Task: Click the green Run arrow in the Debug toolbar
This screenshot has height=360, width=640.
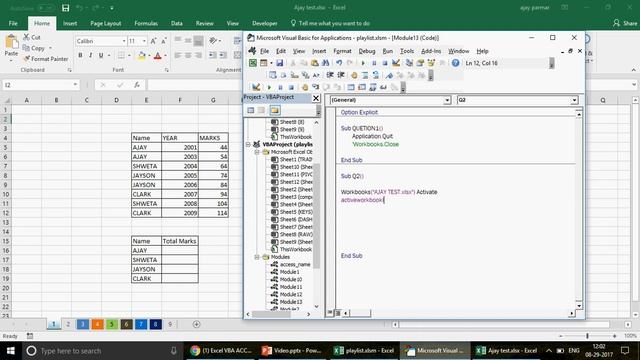Action: 269,87
